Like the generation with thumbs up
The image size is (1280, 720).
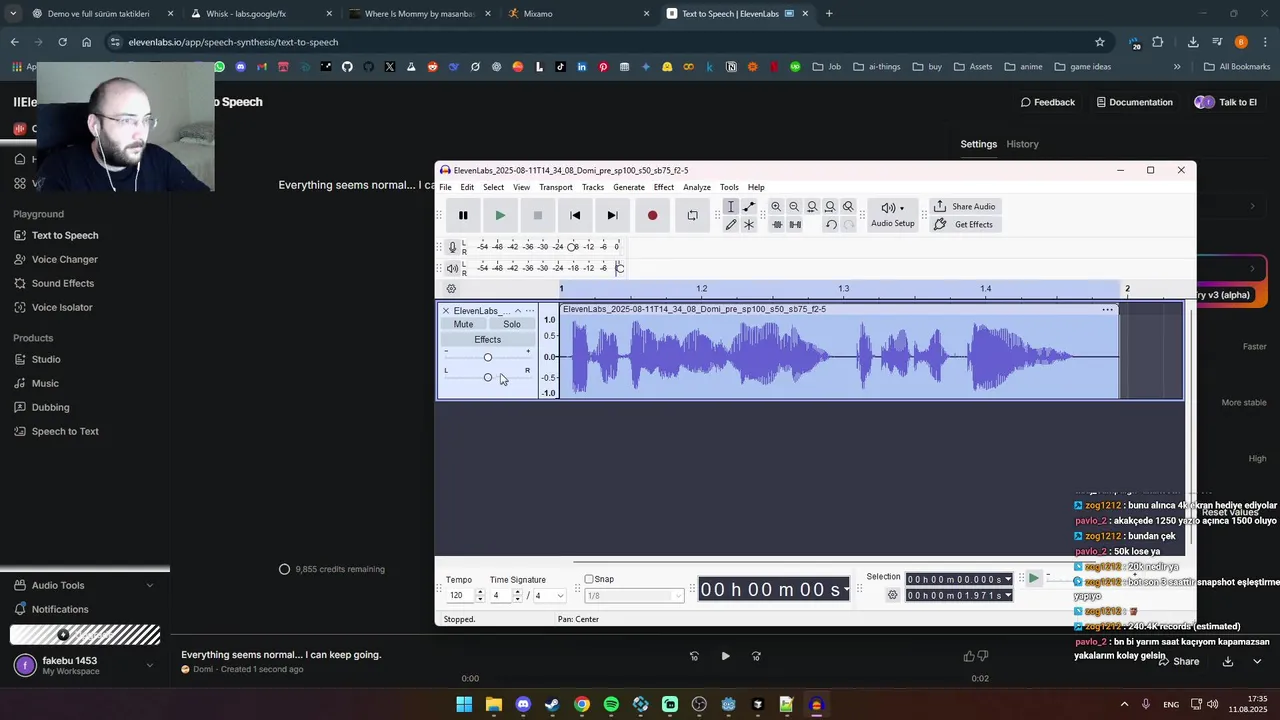[968, 656]
